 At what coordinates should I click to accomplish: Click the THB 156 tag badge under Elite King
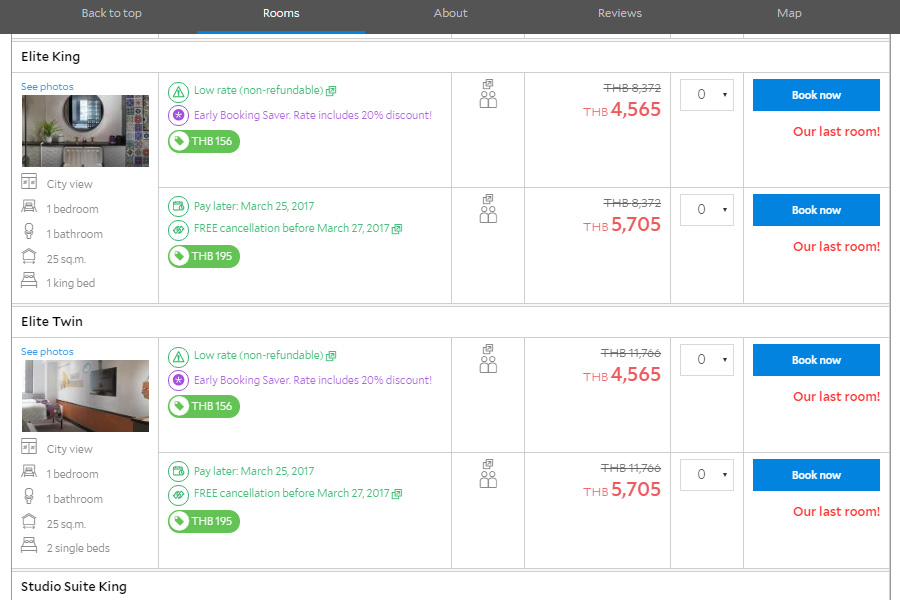(x=204, y=142)
